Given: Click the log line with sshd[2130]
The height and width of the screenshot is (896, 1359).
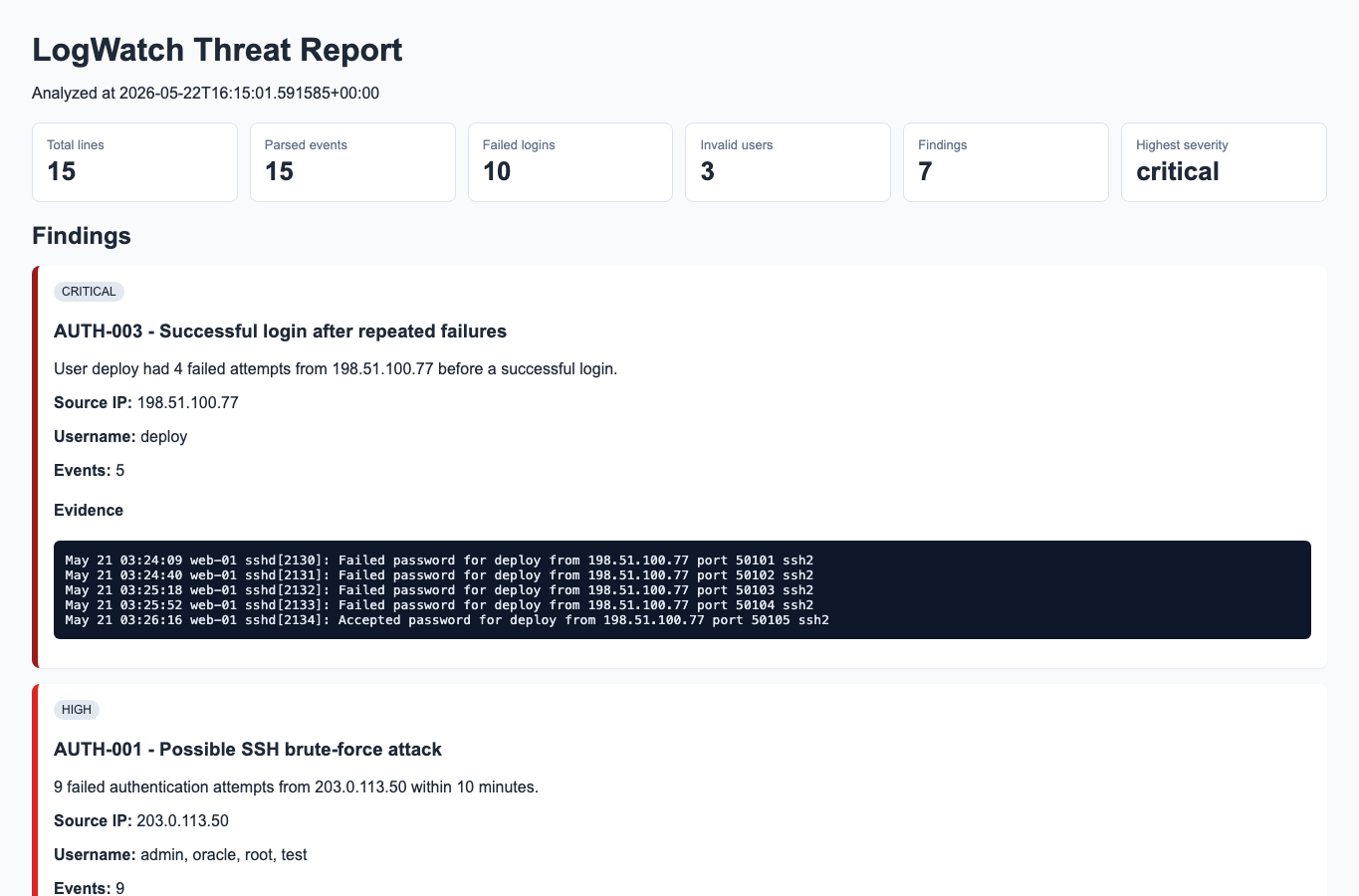Looking at the screenshot, I should click(439, 560).
